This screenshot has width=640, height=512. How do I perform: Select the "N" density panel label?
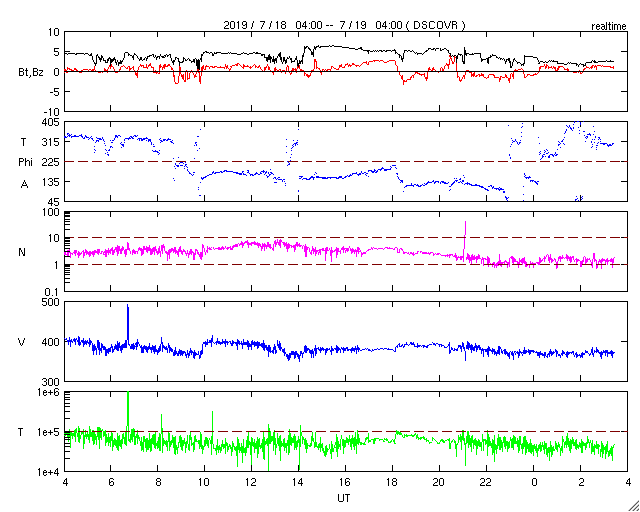click(22, 252)
